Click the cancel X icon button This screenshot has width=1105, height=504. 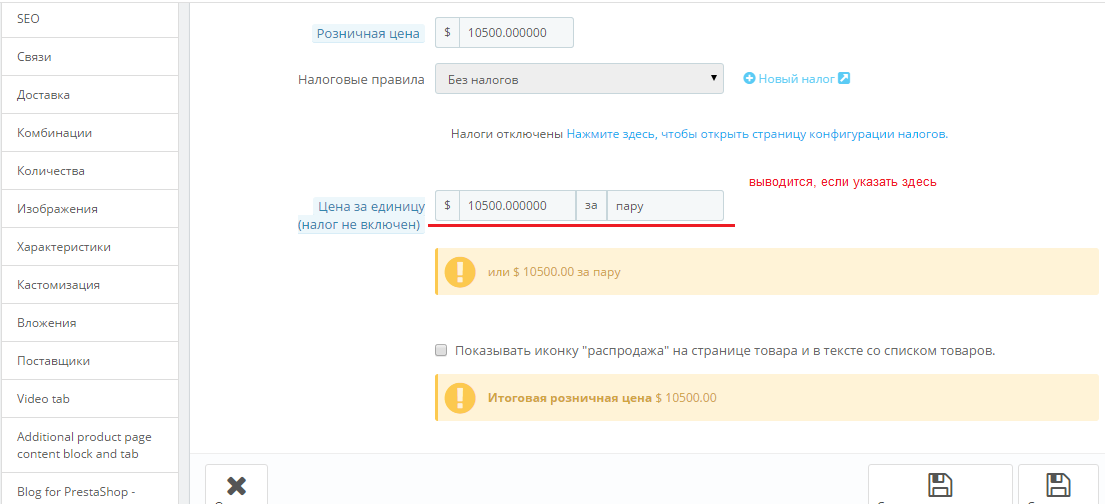[x=237, y=485]
